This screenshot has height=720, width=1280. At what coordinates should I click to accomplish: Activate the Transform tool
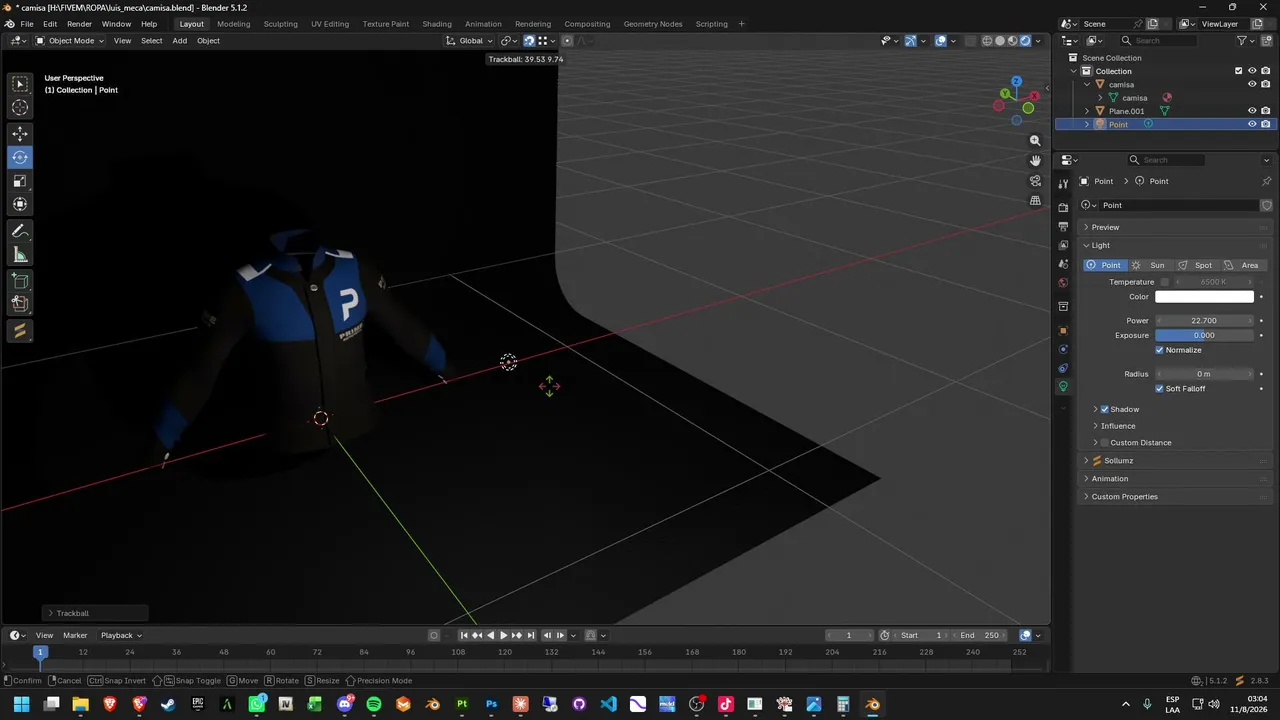click(20, 204)
